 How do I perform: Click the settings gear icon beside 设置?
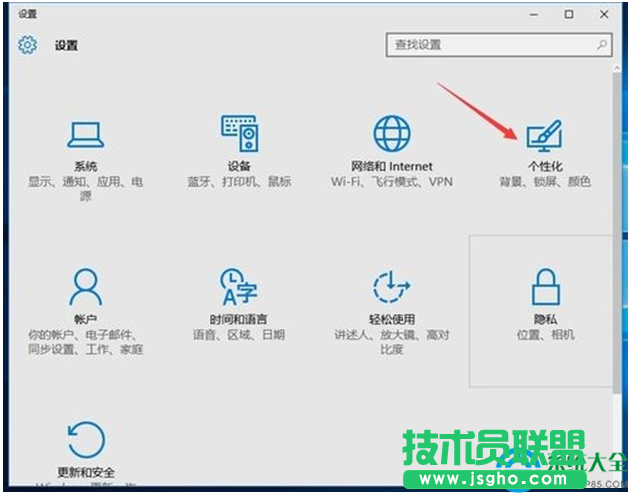(x=27, y=45)
